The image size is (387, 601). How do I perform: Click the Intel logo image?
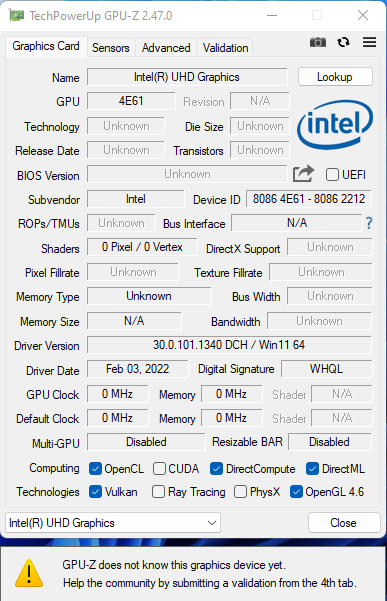click(335, 125)
